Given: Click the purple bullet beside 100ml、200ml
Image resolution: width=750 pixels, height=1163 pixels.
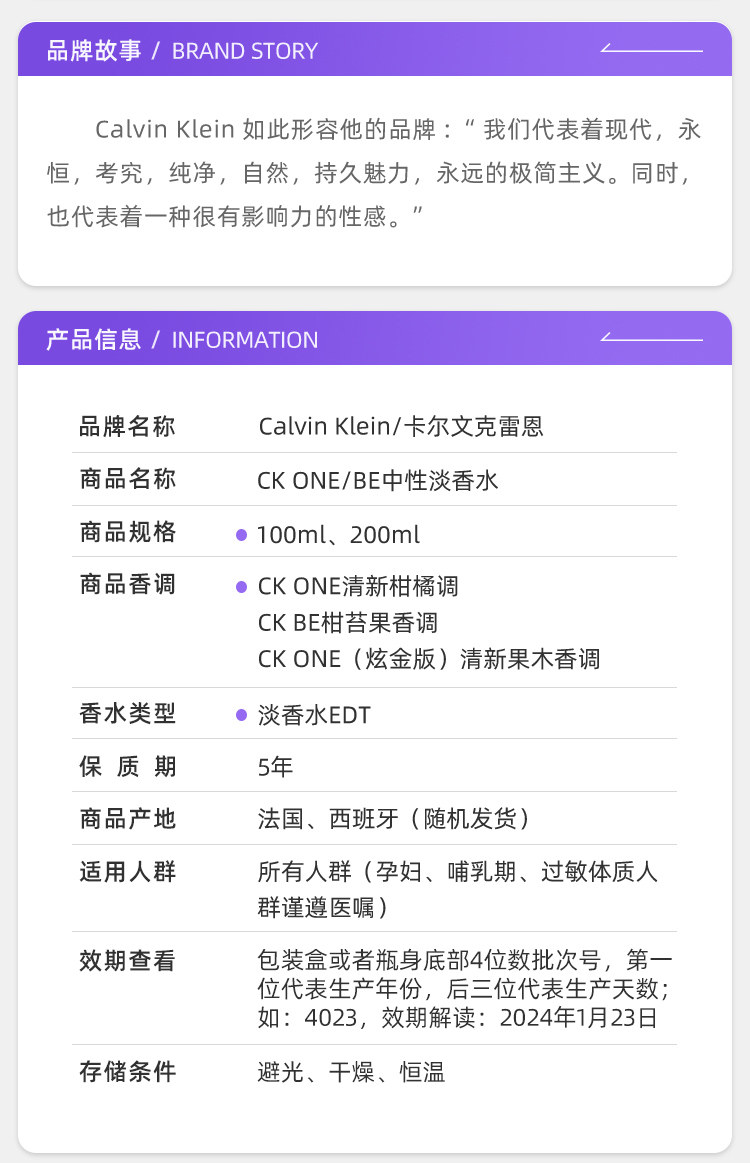Looking at the screenshot, I should pyautogui.click(x=241, y=535).
